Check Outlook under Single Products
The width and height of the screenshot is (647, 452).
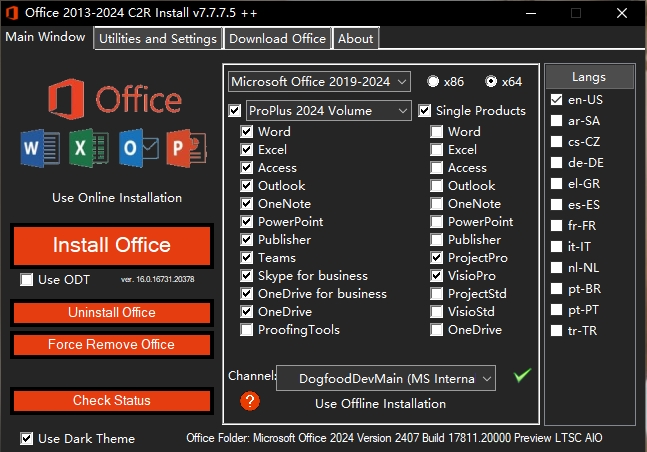coord(437,185)
